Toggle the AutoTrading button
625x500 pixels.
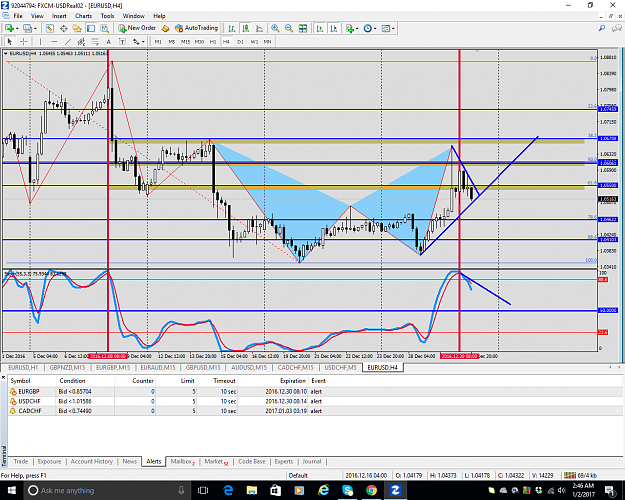click(x=197, y=28)
